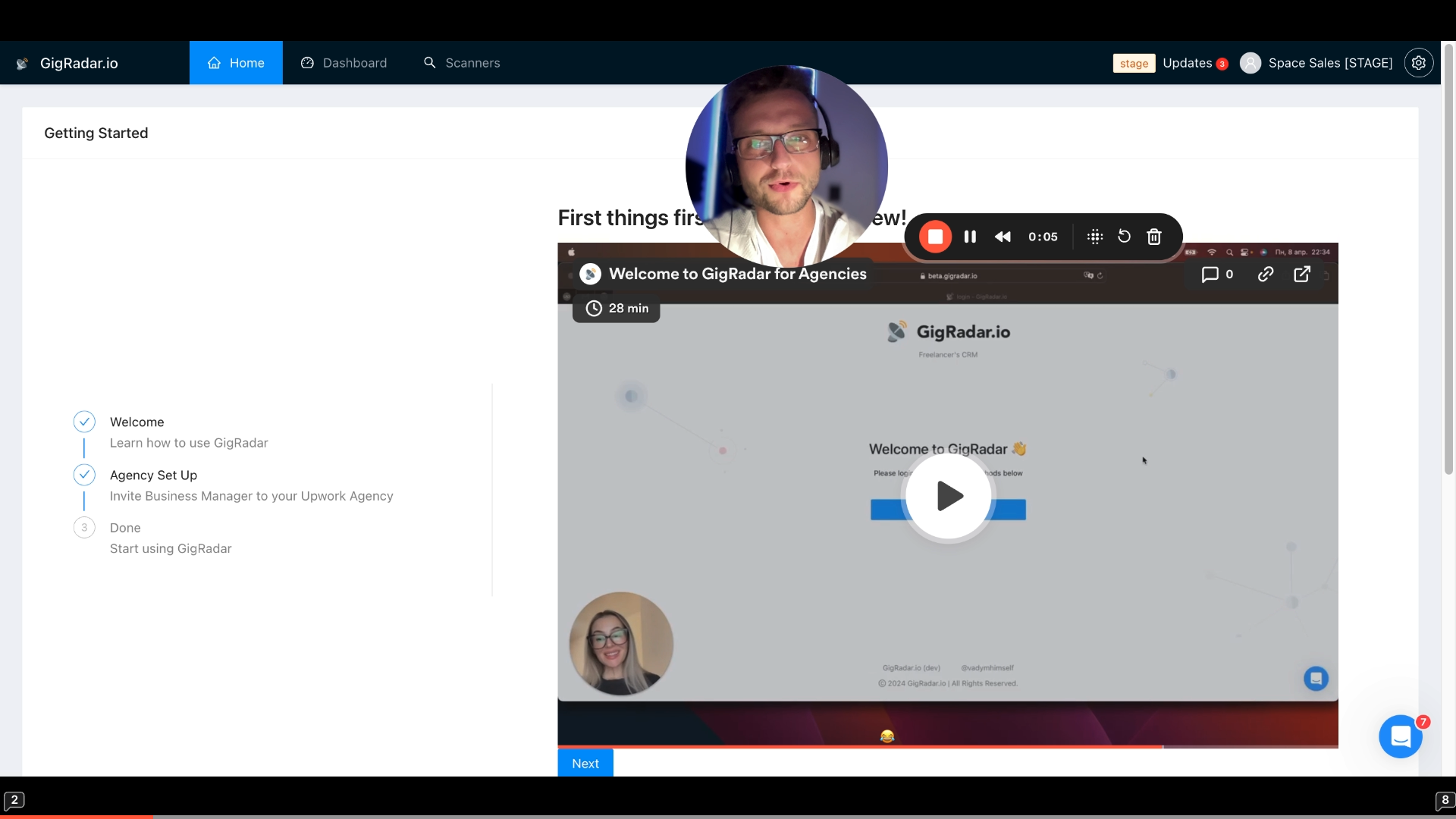Viewport: 1456px width, 819px height.
Task: Select the Agency Set Up step checkmark
Action: [x=84, y=475]
